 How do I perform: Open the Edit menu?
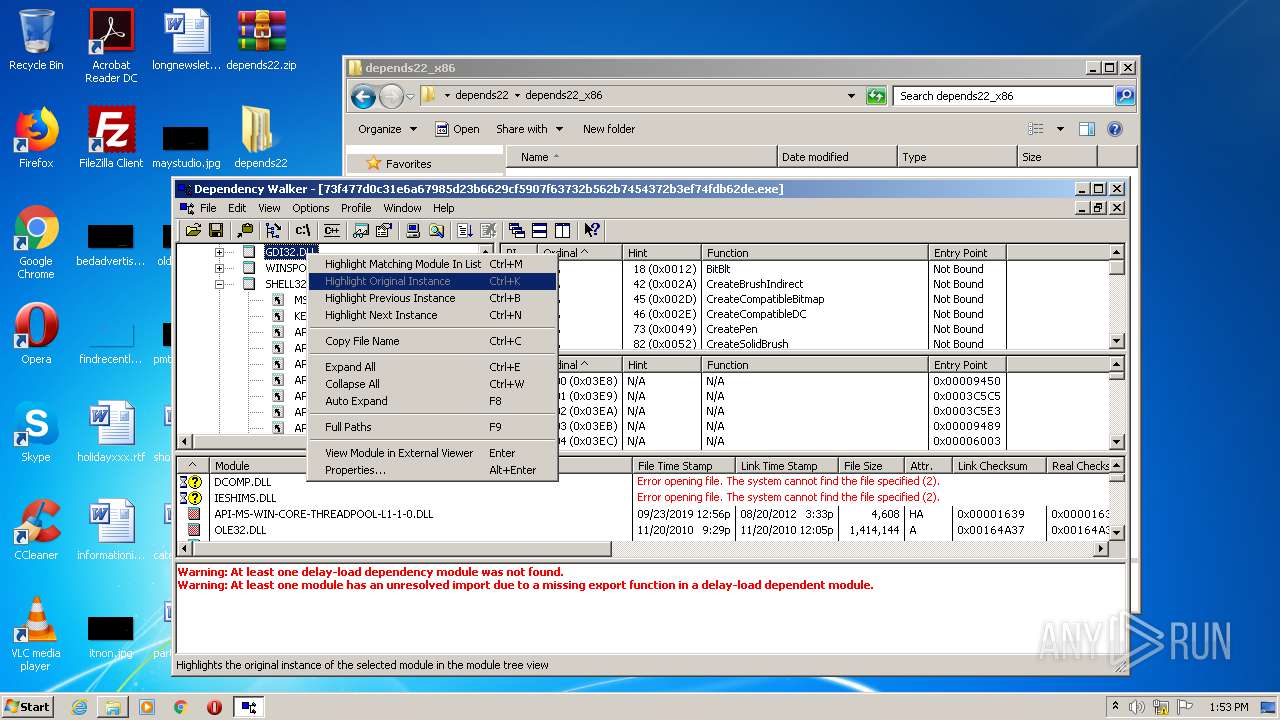point(237,208)
